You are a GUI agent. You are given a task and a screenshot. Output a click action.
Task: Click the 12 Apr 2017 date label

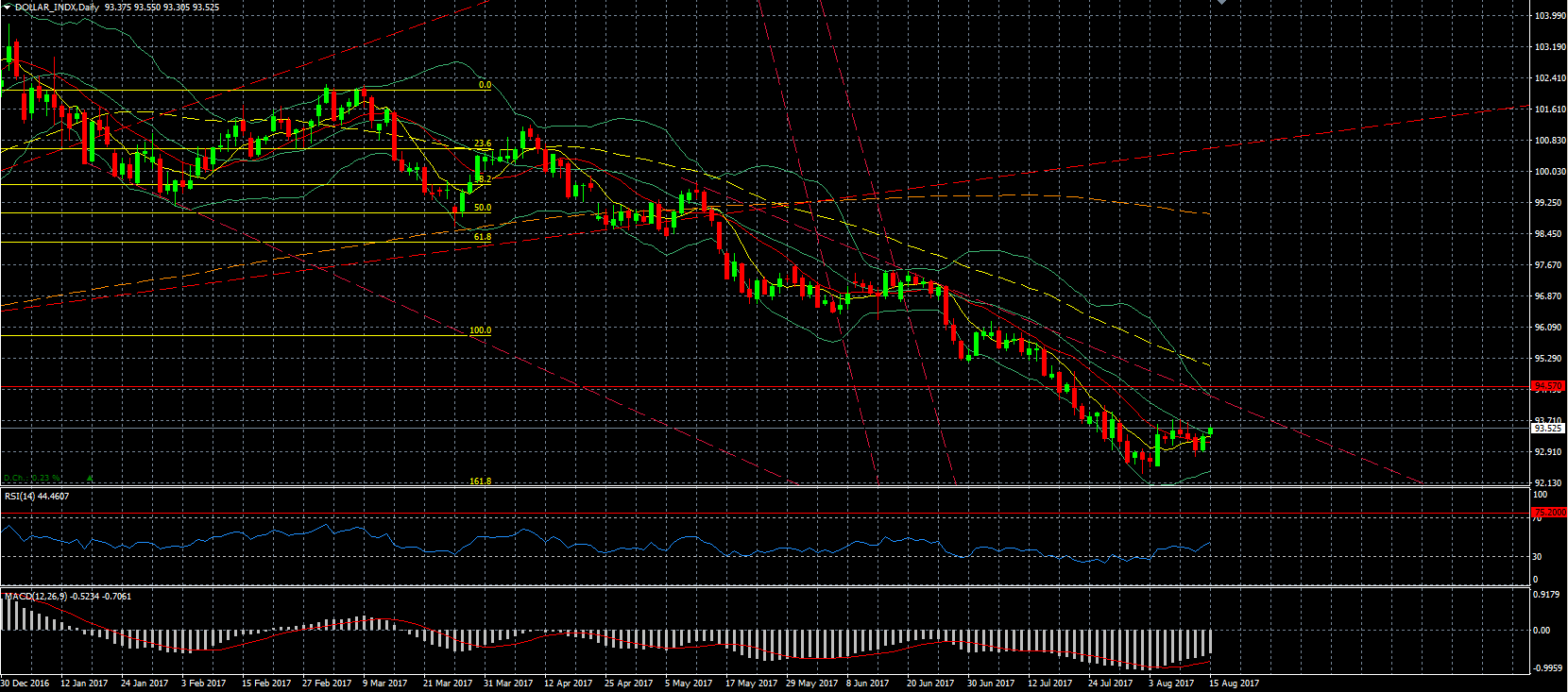tap(568, 684)
